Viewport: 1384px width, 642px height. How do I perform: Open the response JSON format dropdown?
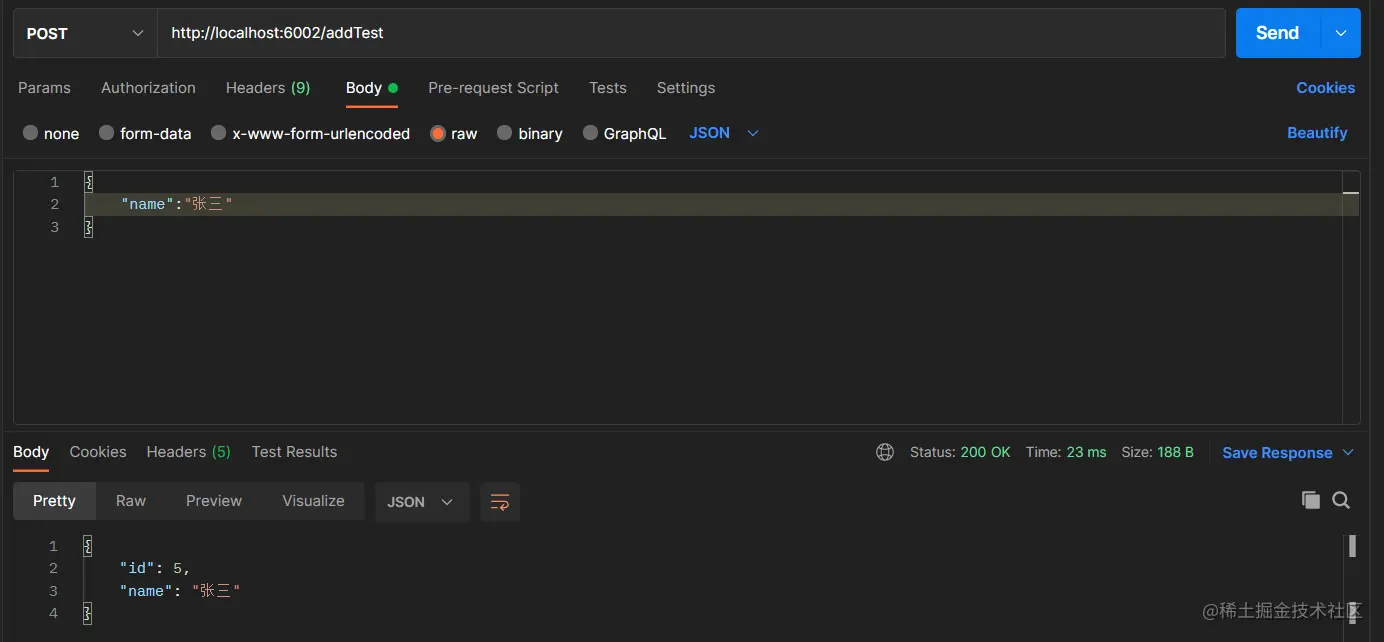click(x=420, y=502)
